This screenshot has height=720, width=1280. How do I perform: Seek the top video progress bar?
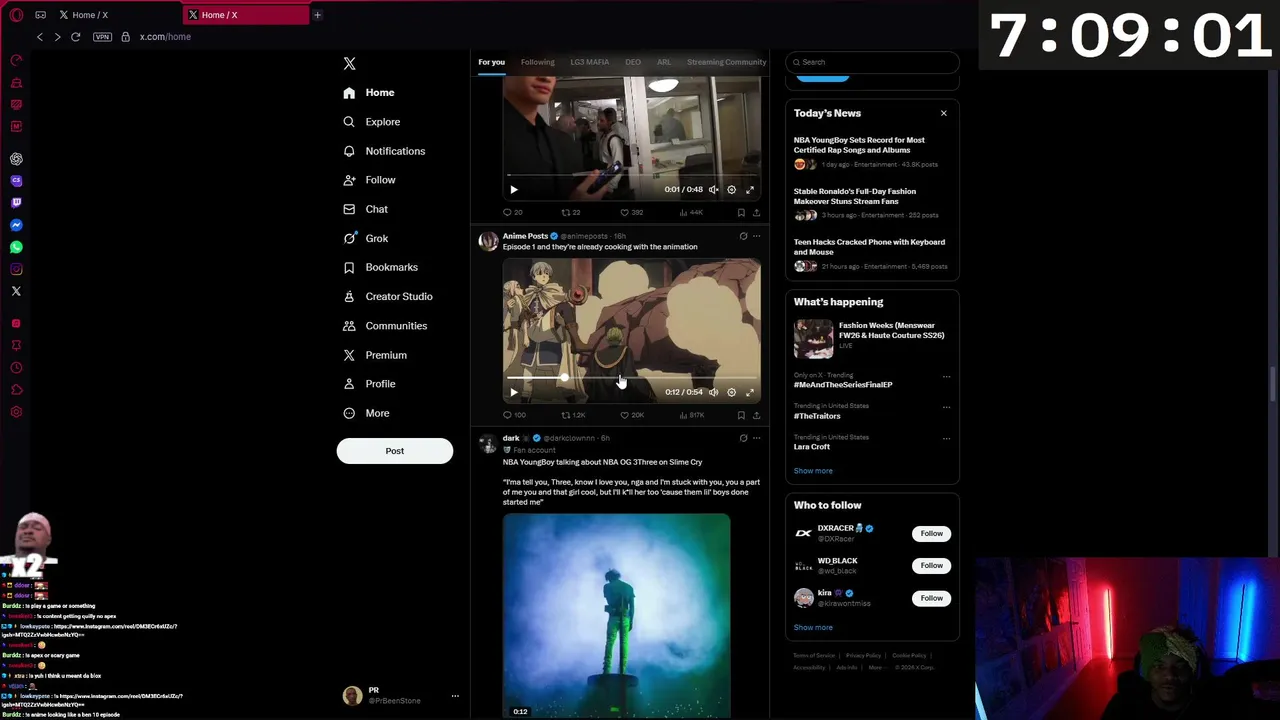(631, 176)
